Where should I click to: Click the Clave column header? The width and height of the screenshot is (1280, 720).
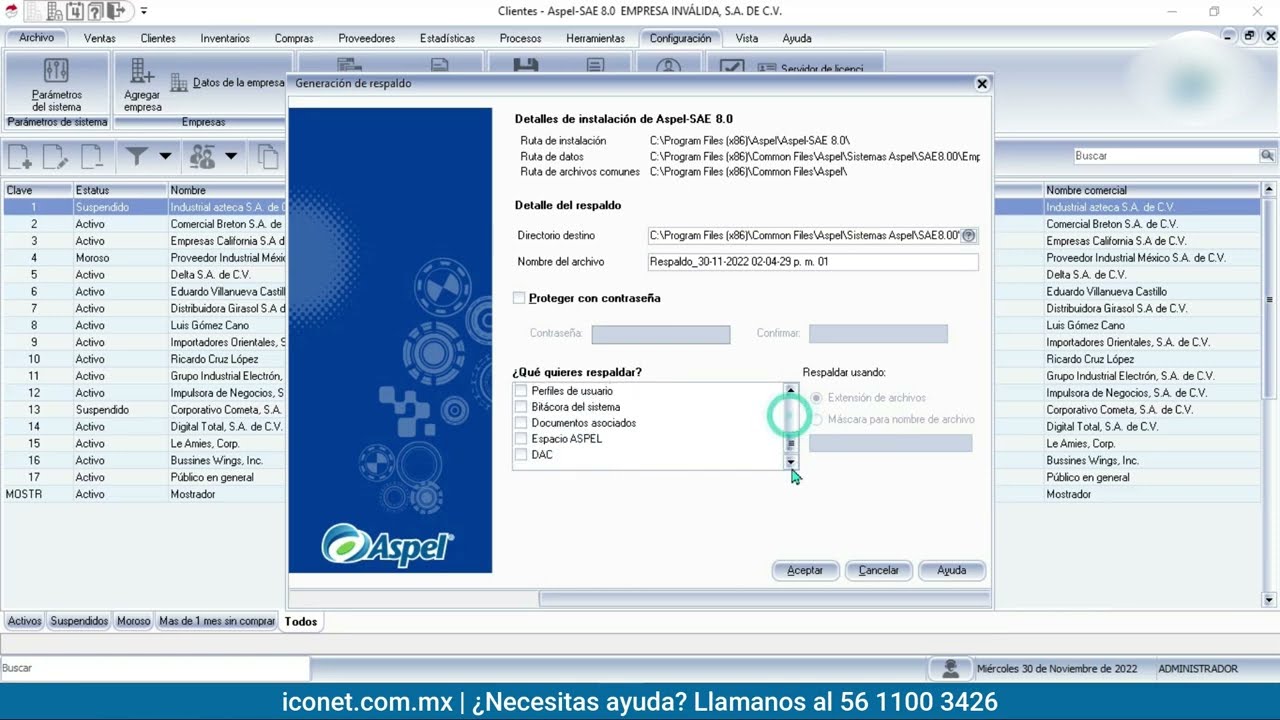[x=37, y=190]
